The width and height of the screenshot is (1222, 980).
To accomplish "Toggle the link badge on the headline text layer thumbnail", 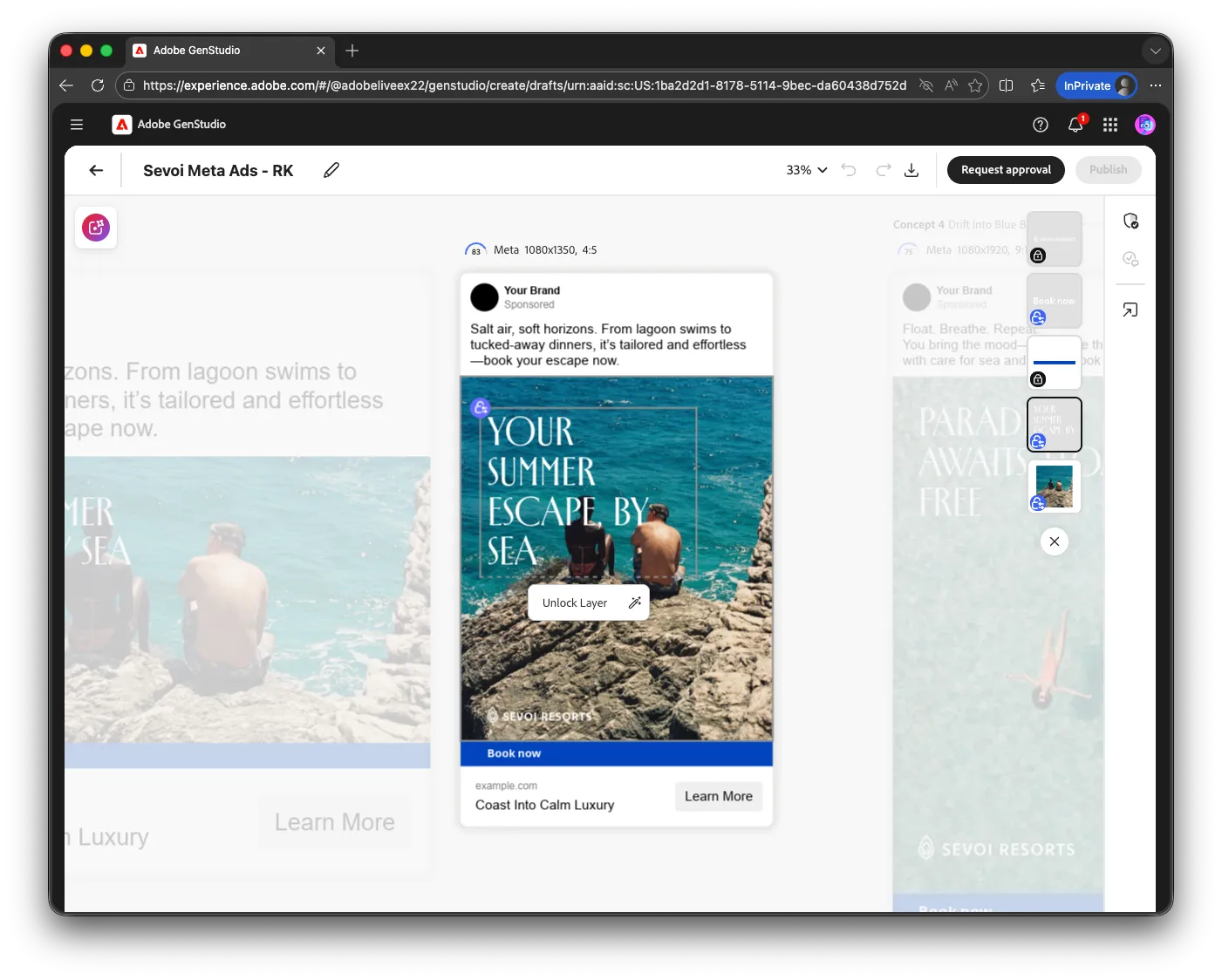I will [x=1038, y=441].
